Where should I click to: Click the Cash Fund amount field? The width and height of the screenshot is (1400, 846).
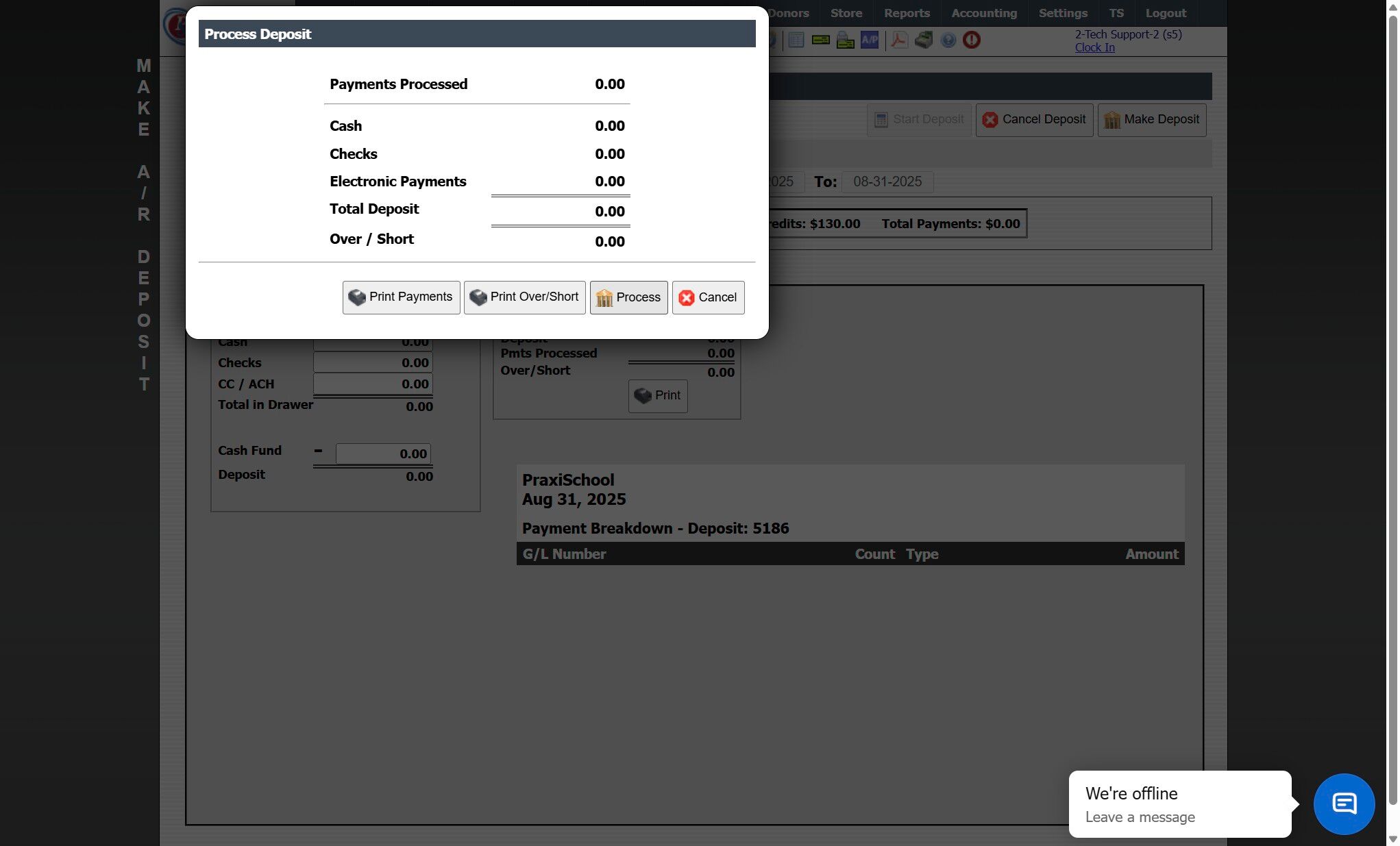[382, 453]
